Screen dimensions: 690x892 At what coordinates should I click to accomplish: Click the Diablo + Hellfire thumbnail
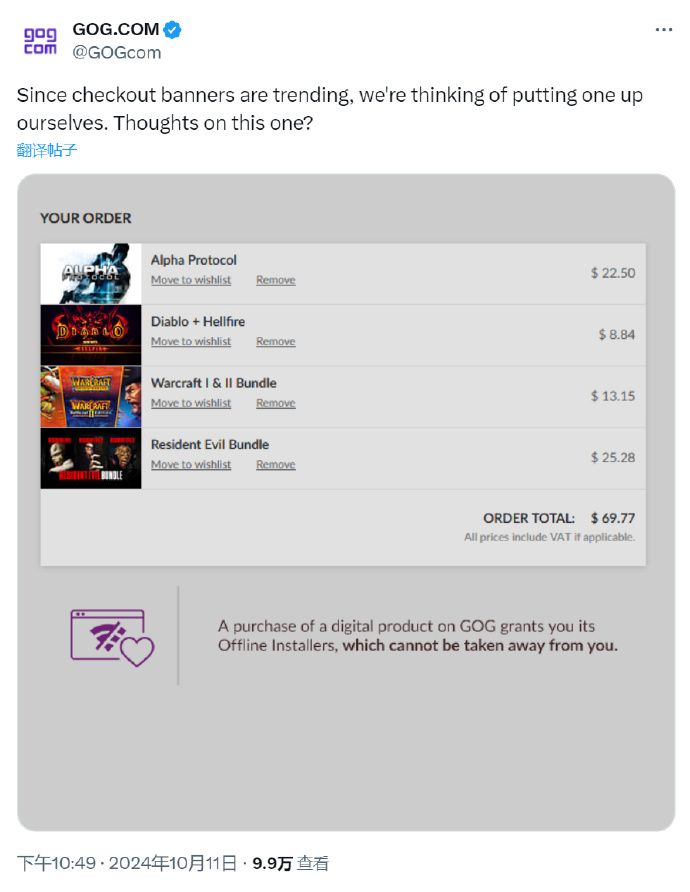91,335
